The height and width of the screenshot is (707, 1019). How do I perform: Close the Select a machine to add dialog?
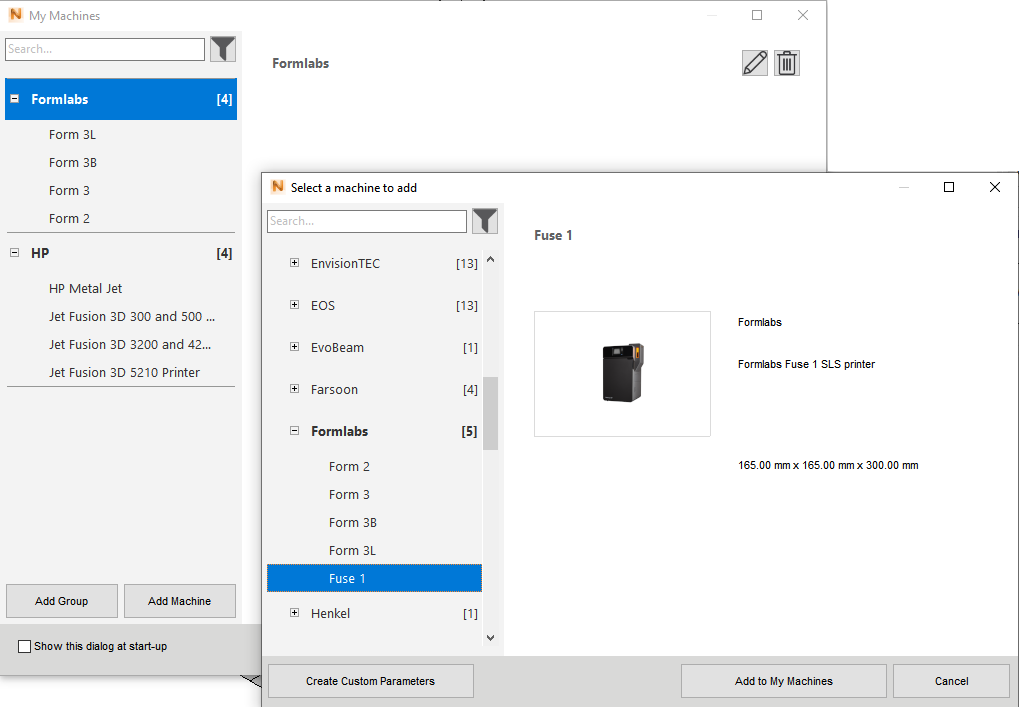tap(994, 187)
